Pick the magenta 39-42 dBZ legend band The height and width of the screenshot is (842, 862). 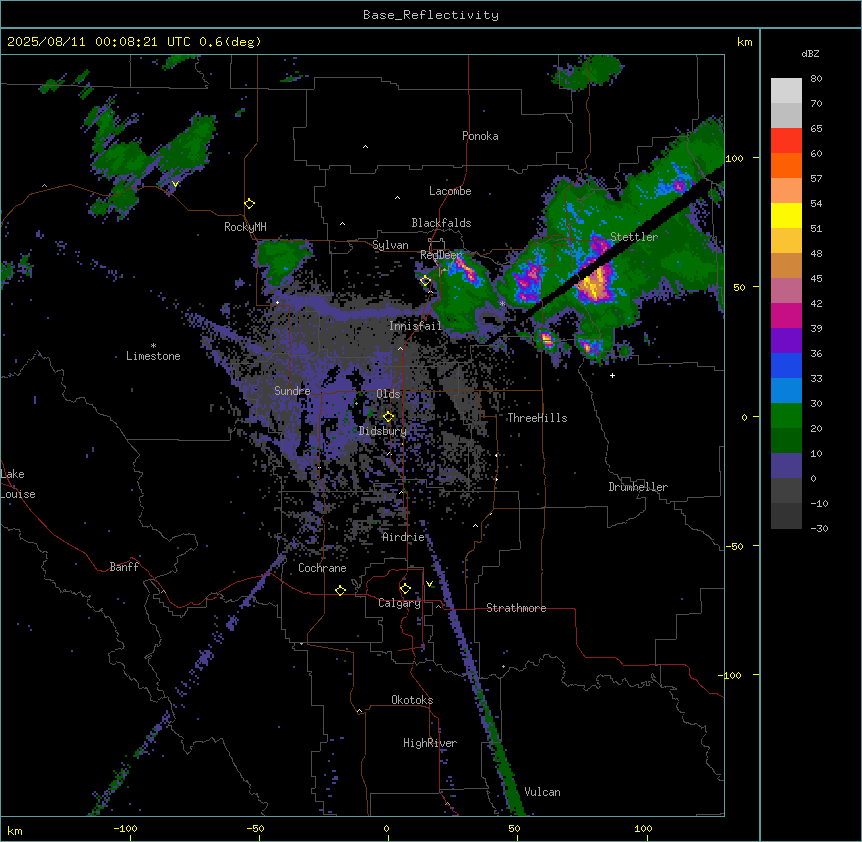coord(786,315)
